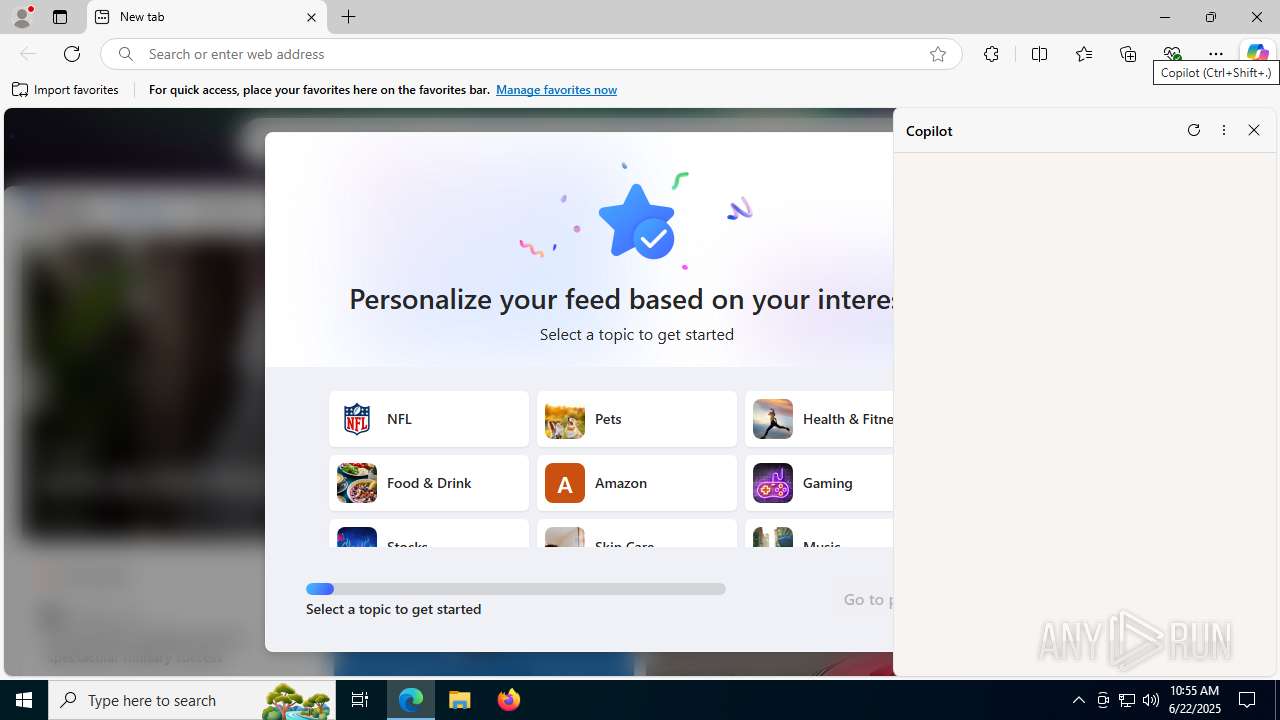This screenshot has height=720, width=1280.
Task: Select the New tab browser tab
Action: pyautogui.click(x=207, y=17)
